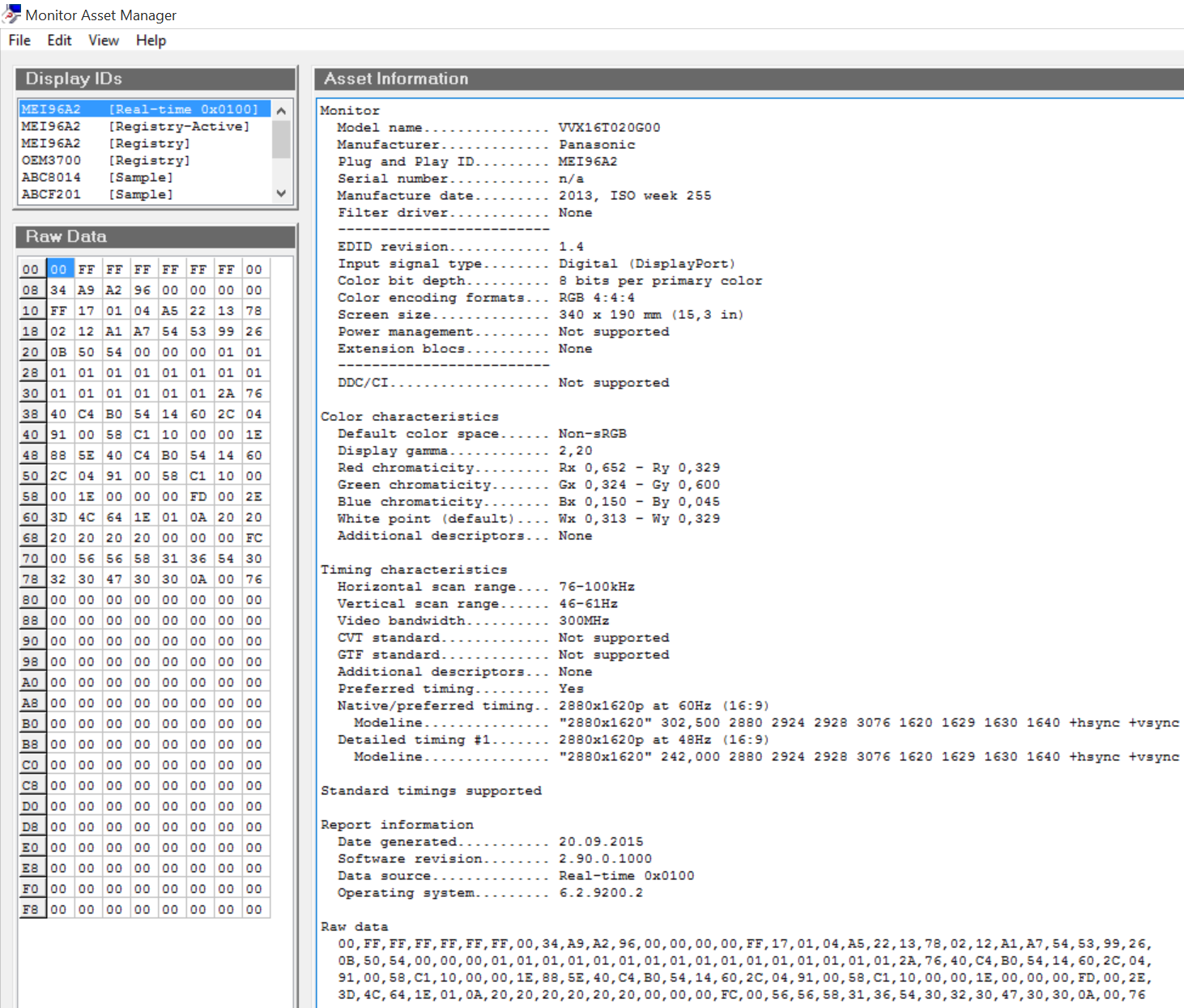The image size is (1184, 1008).
Task: Click byte 2A in raw data row 30
Action: (x=226, y=393)
